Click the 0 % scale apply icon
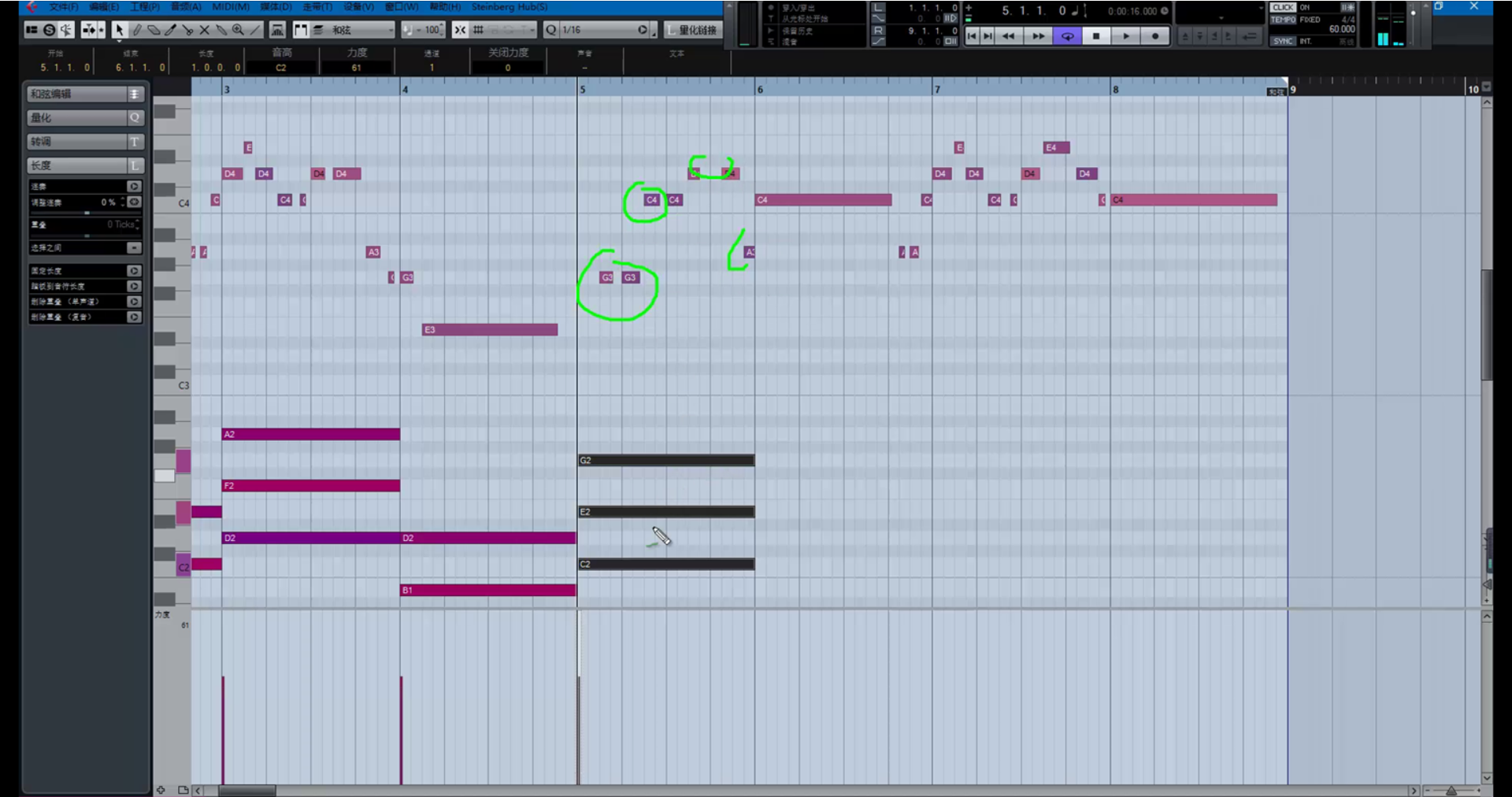The image size is (1512, 797). (x=135, y=202)
